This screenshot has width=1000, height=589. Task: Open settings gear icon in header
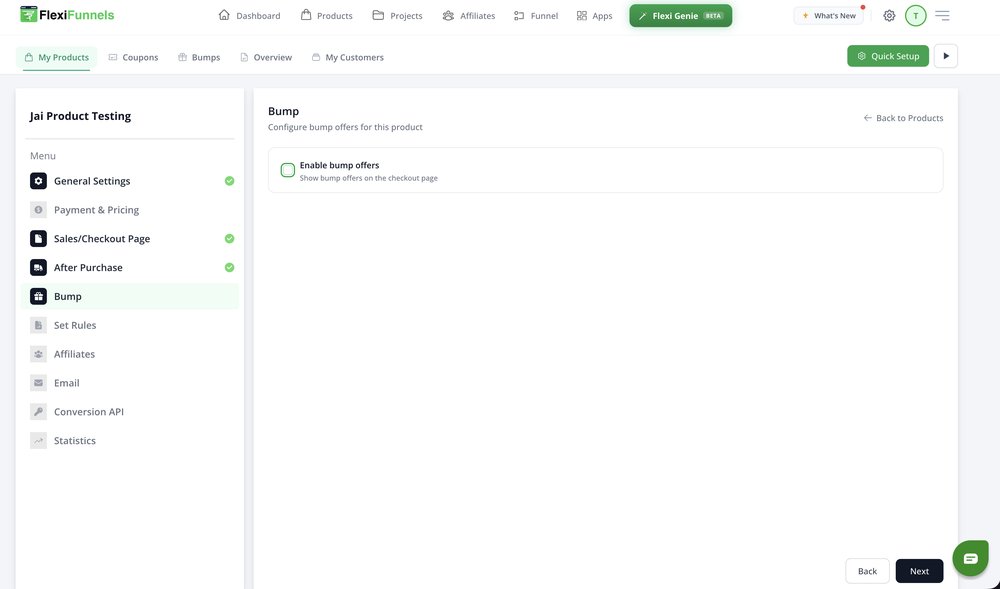pos(889,15)
